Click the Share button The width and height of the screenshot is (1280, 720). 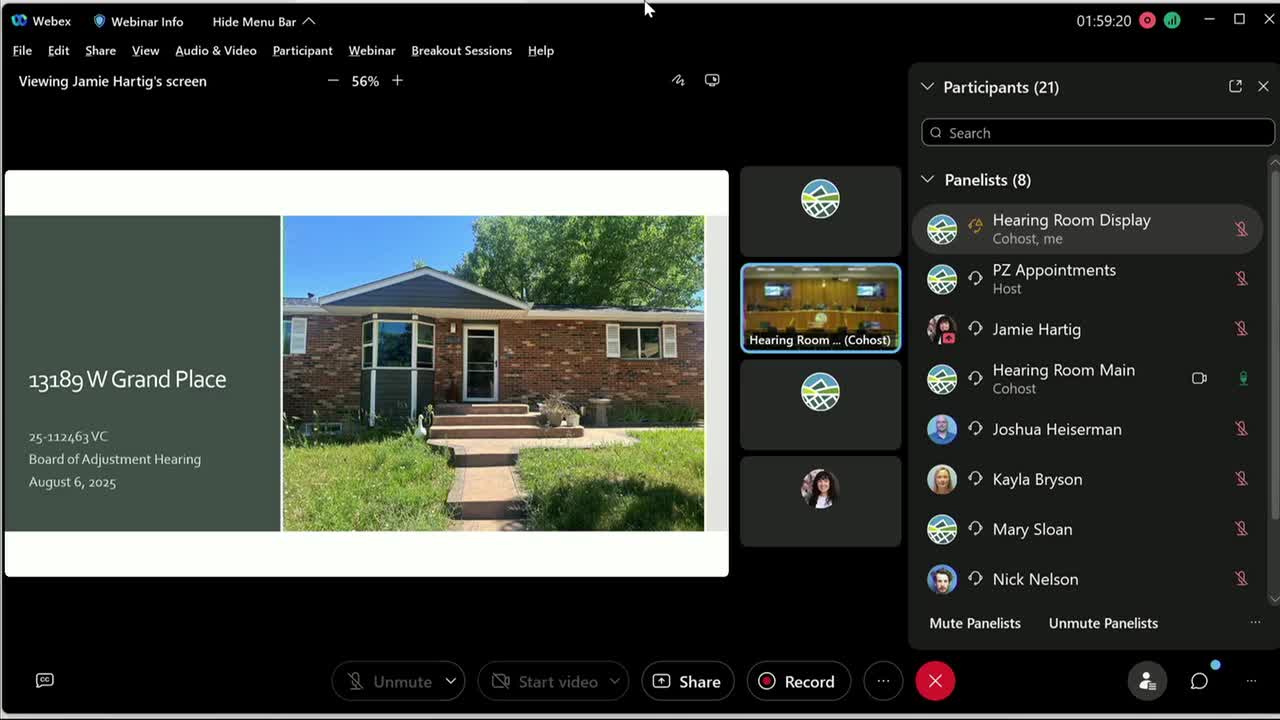pos(687,681)
